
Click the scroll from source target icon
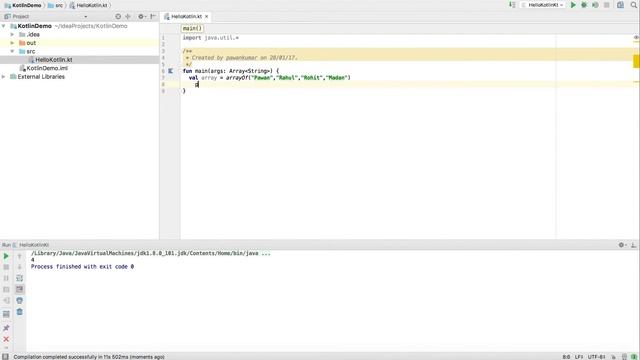tap(118, 16)
